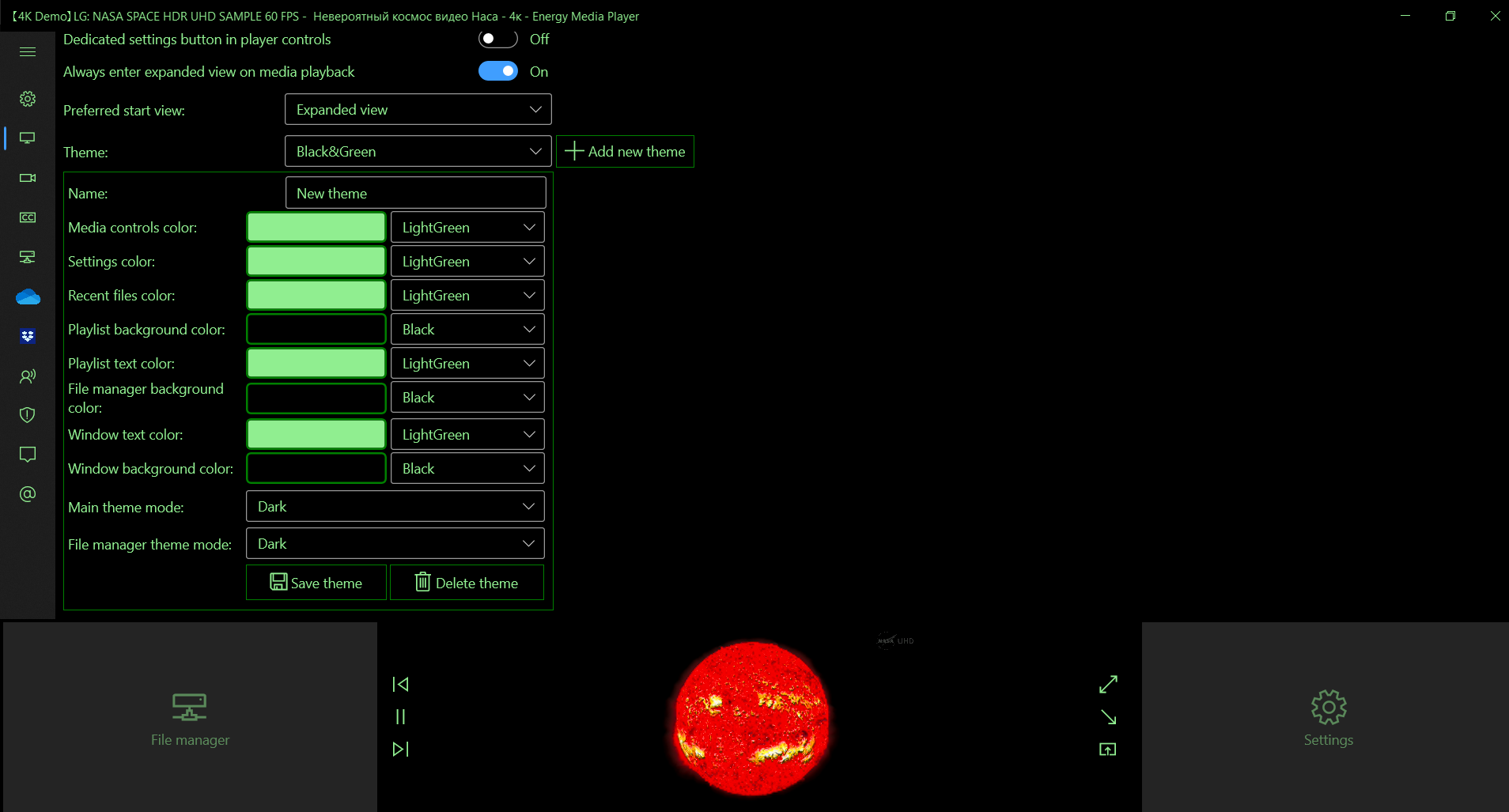The width and height of the screenshot is (1509, 812).
Task: Toggle dedicated settings button switch
Action: tap(498, 39)
